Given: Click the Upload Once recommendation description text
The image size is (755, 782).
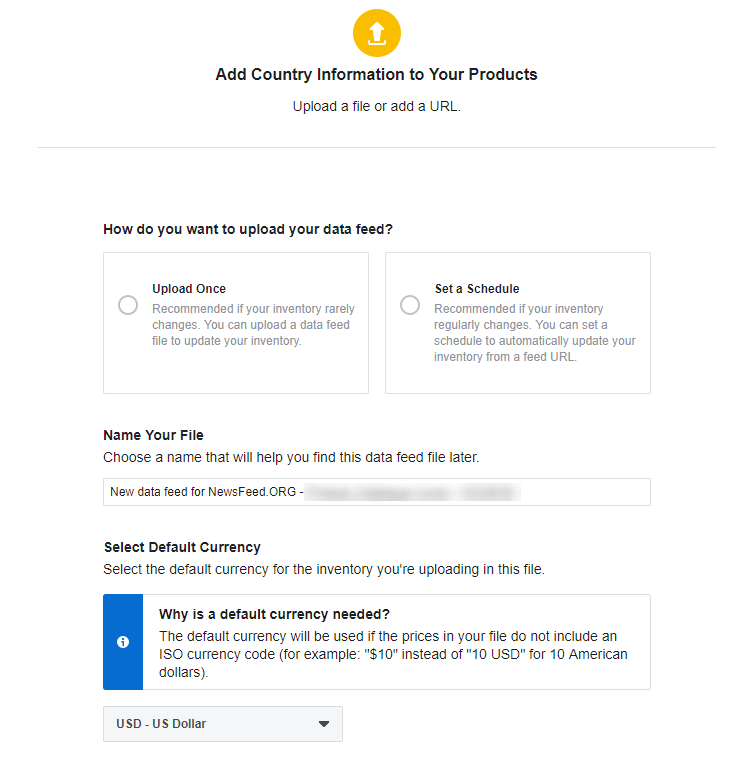Looking at the screenshot, I should click(253, 325).
